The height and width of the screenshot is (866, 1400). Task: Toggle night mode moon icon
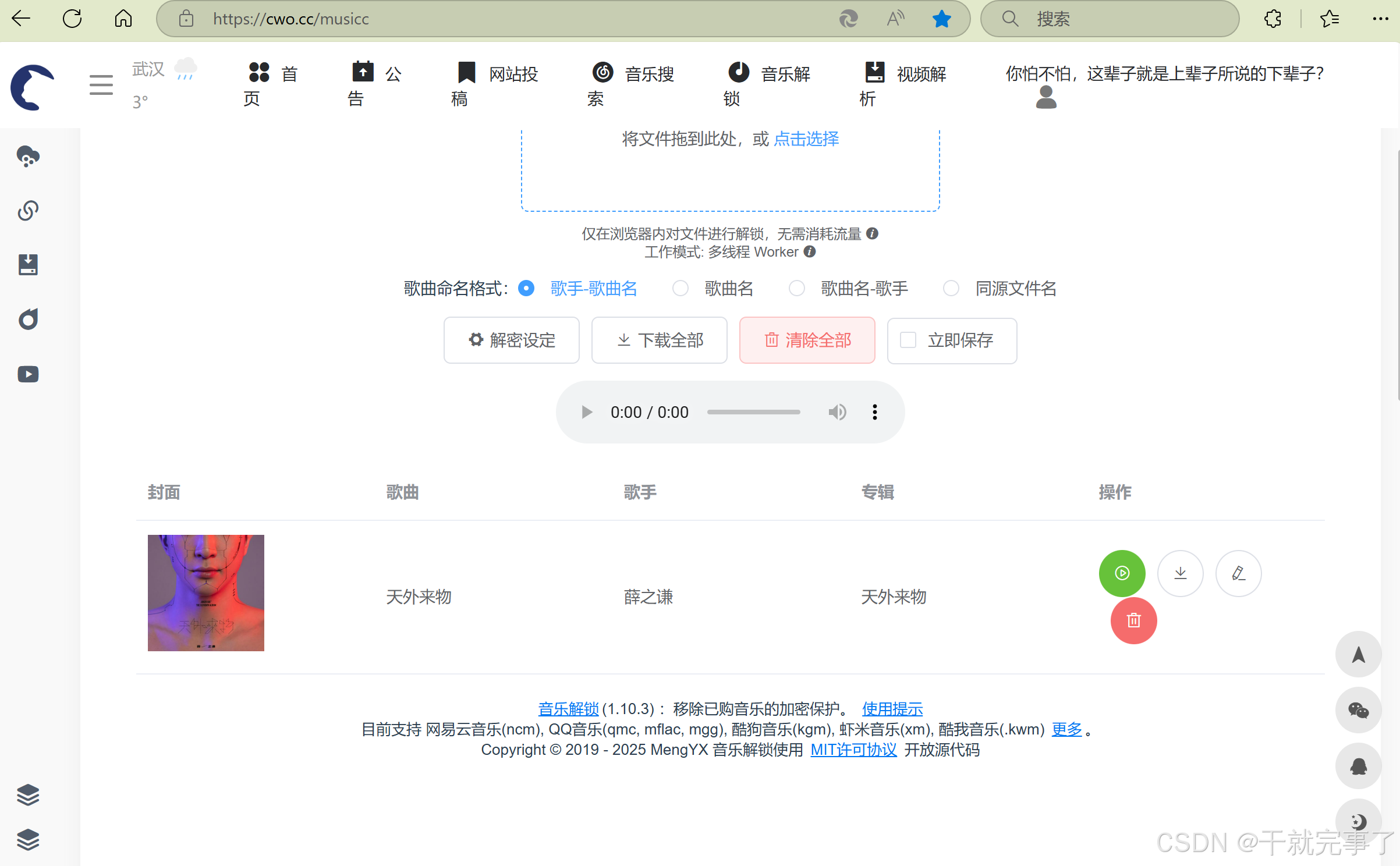pyautogui.click(x=1358, y=821)
